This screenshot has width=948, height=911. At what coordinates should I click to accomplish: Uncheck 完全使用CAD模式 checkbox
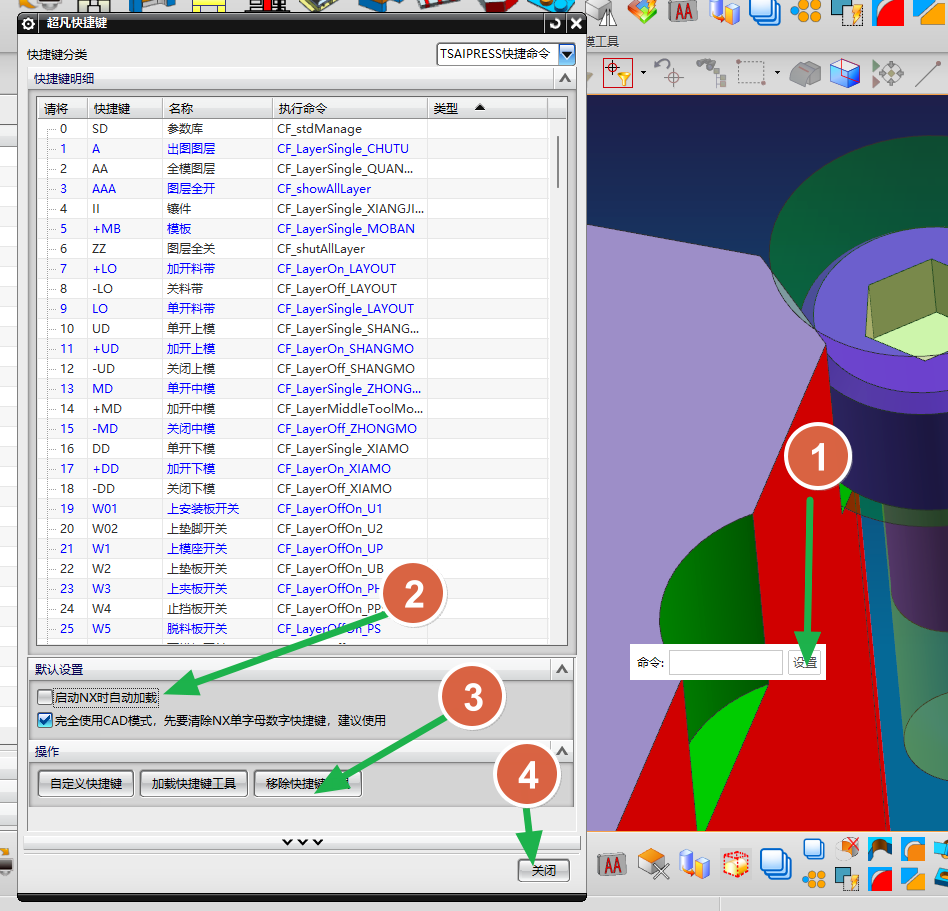[x=45, y=720]
